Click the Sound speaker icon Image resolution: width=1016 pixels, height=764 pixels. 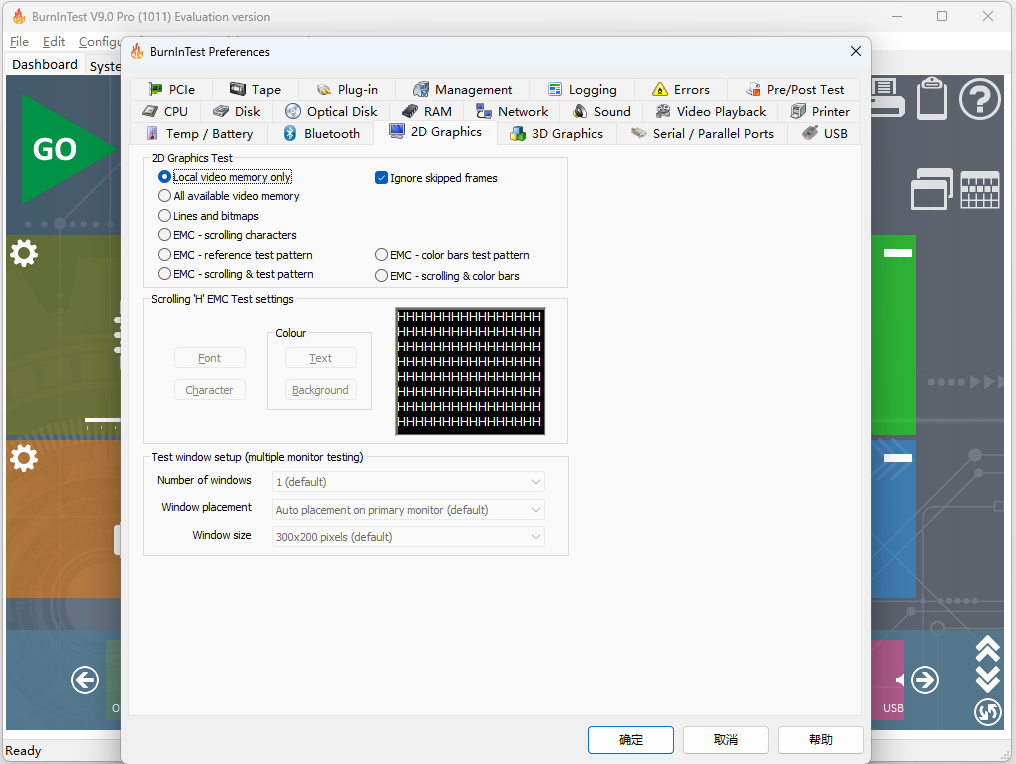click(x=580, y=111)
